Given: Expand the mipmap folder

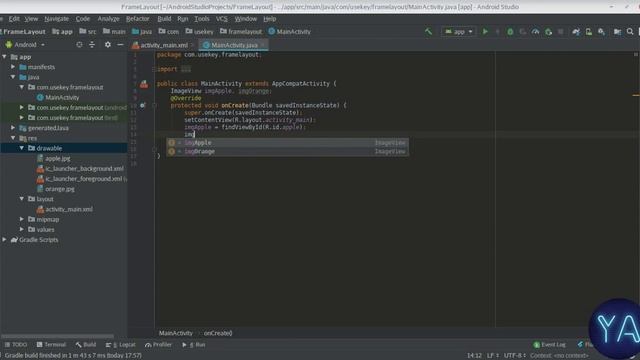Looking at the screenshot, I should pos(22,219).
